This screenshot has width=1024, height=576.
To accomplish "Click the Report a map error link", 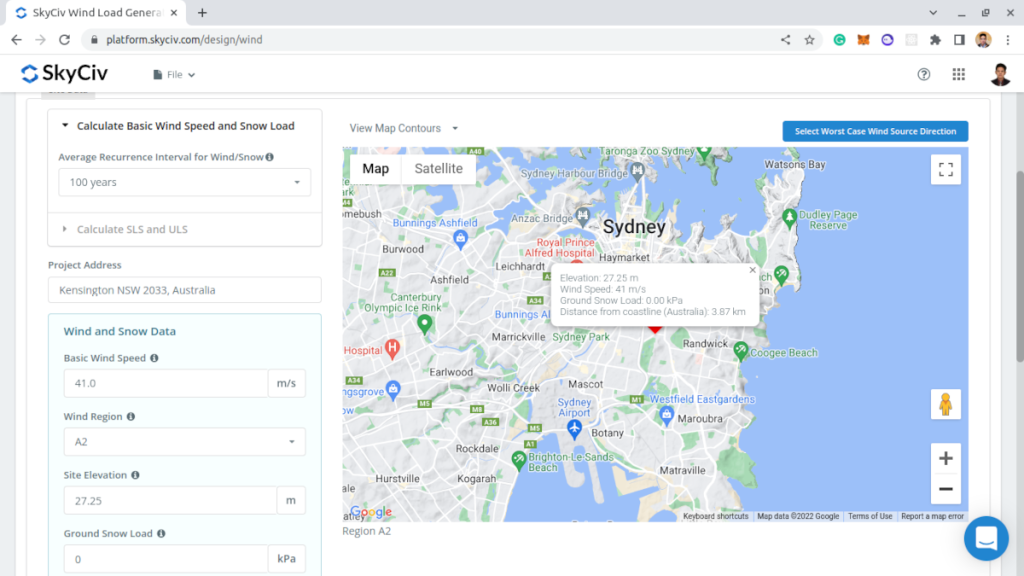I will point(932,516).
